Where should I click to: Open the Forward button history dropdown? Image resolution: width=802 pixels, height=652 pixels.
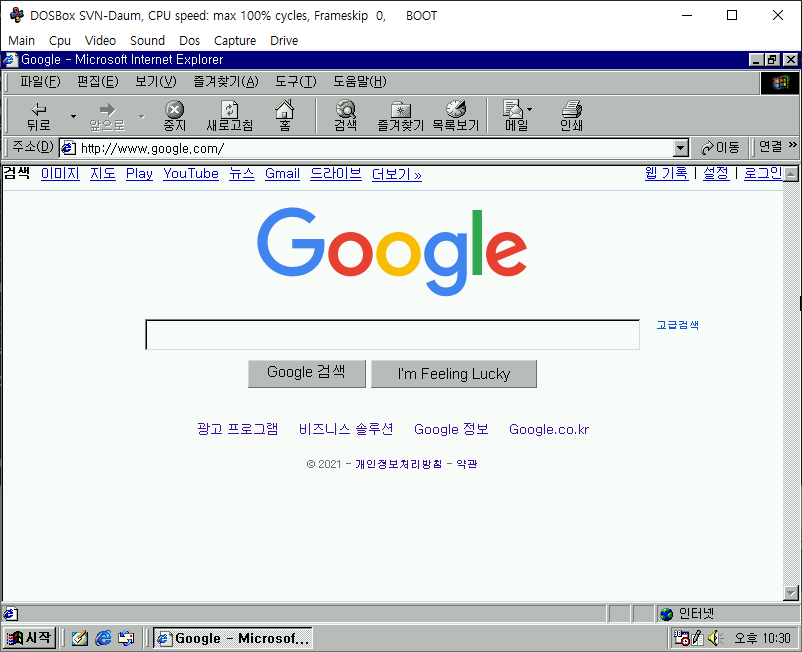(x=142, y=117)
